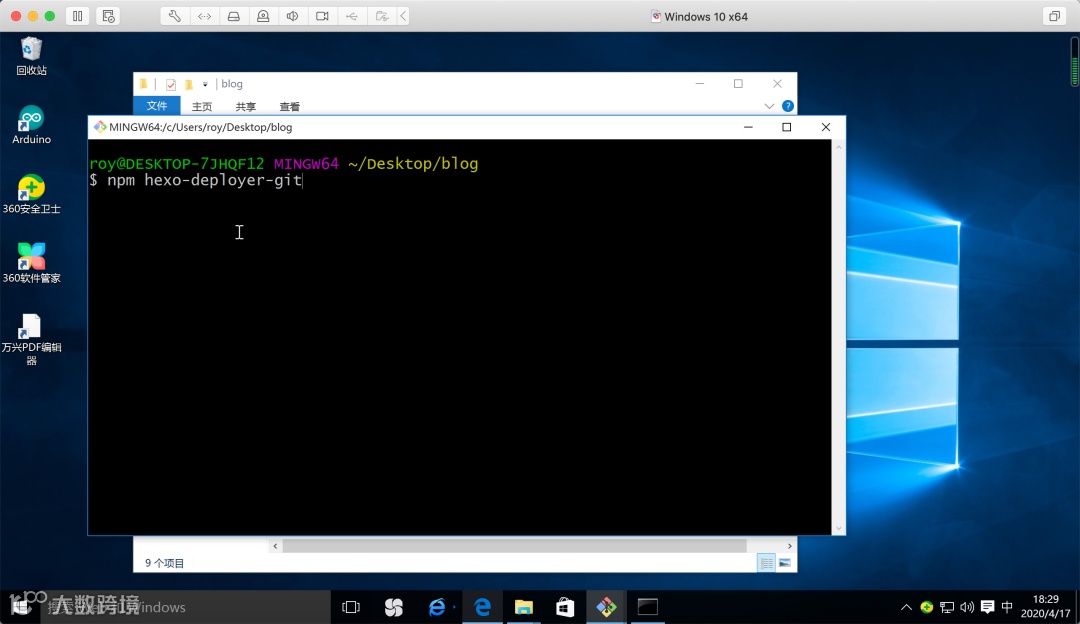
Task: Click scroll-down arrow of terminal scrollbar
Action: tap(838, 528)
